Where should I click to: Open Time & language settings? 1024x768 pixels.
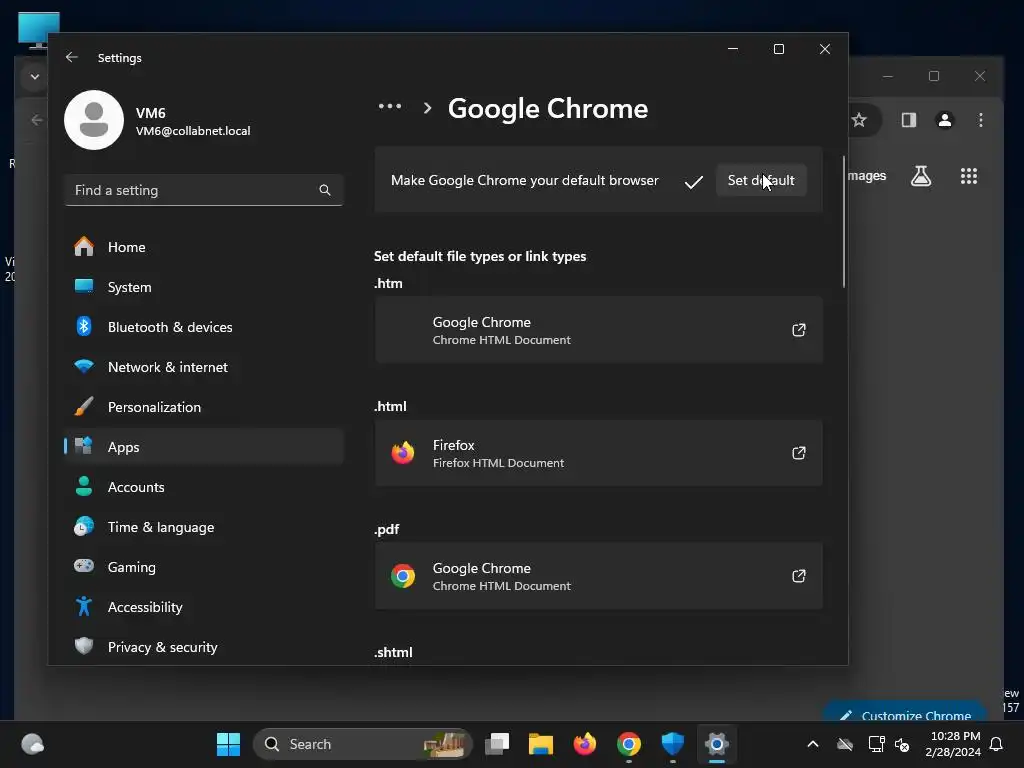pos(204,527)
